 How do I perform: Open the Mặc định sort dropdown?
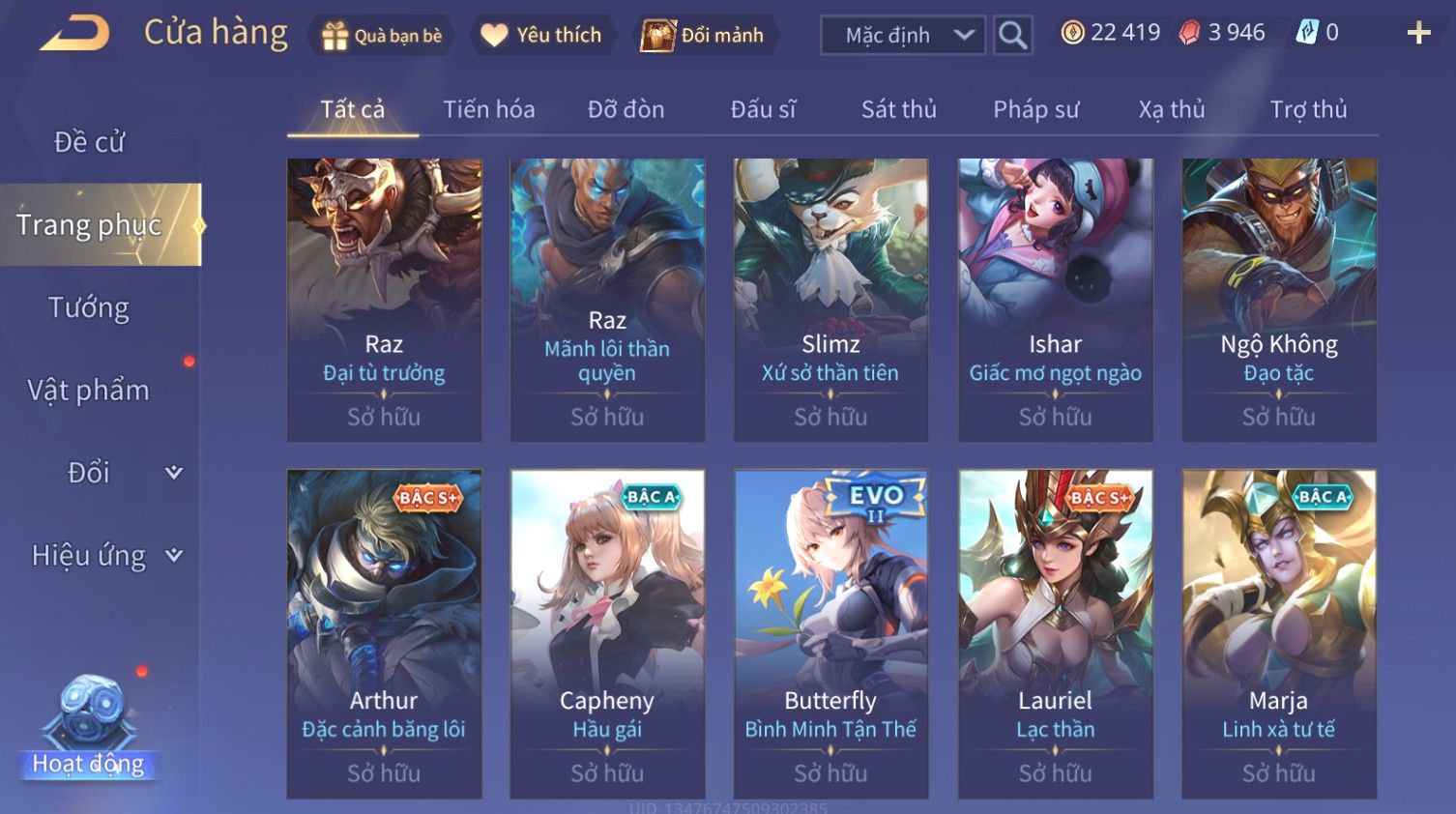coord(903,36)
